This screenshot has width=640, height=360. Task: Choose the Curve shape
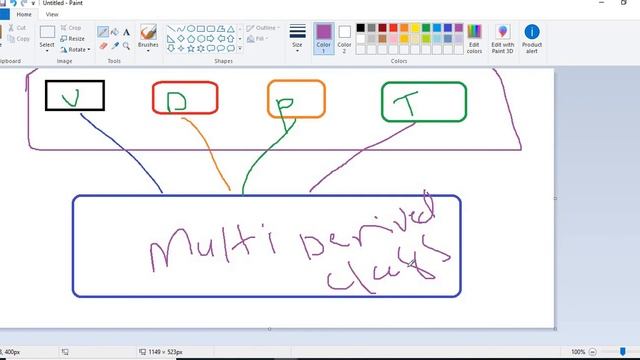click(x=181, y=29)
